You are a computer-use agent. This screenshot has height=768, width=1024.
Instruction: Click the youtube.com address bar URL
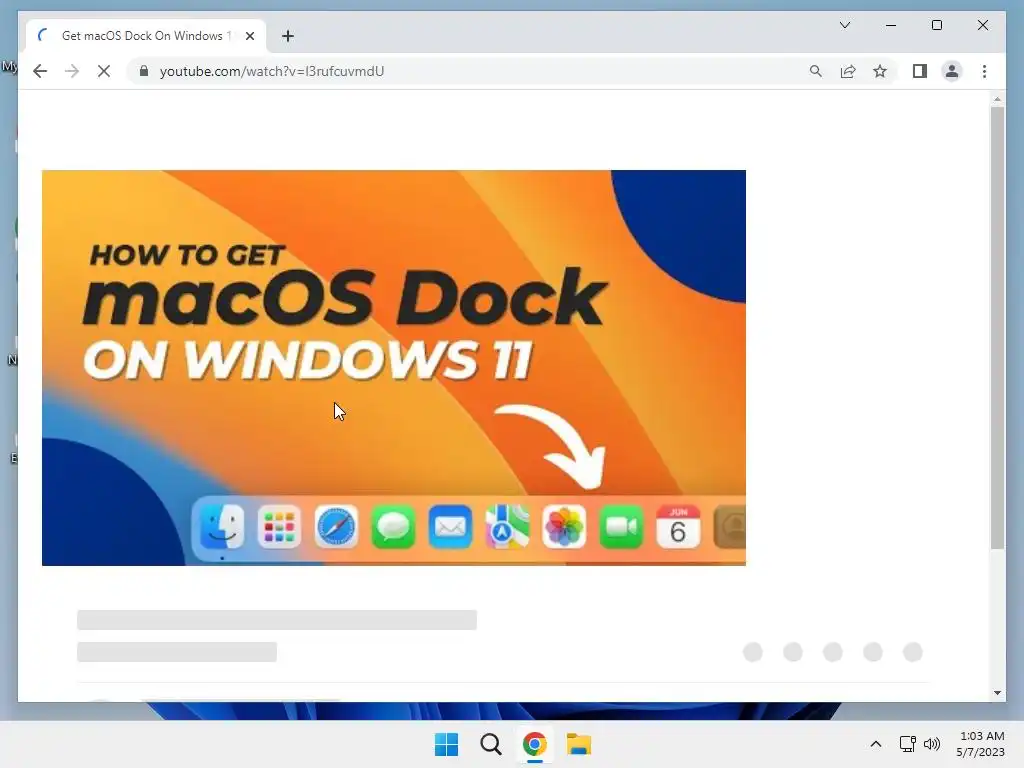272,71
